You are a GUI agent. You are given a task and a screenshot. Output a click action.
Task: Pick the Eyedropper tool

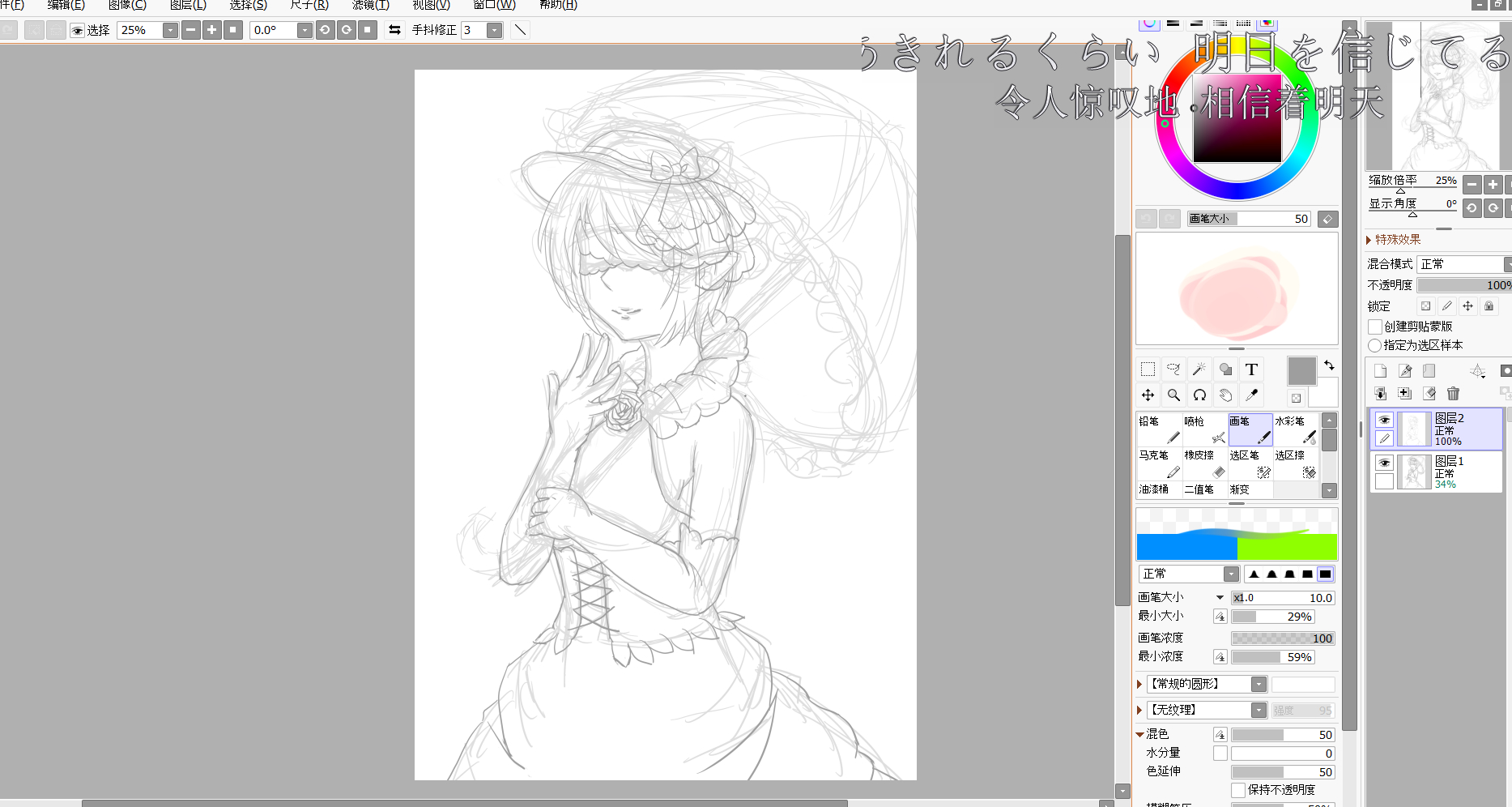[x=1251, y=395]
